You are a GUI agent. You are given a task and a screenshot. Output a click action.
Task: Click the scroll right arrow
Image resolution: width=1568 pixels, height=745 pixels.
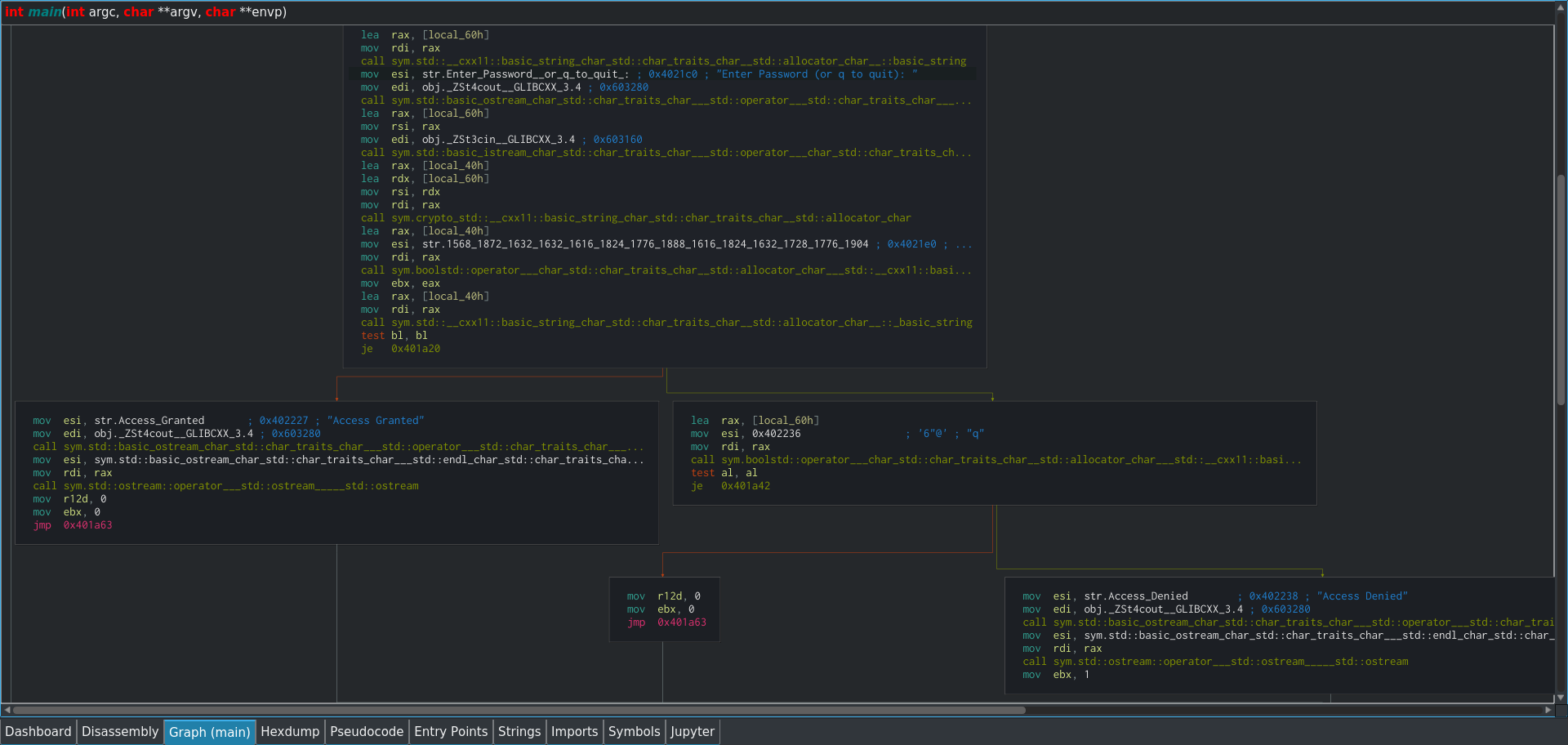(1548, 710)
